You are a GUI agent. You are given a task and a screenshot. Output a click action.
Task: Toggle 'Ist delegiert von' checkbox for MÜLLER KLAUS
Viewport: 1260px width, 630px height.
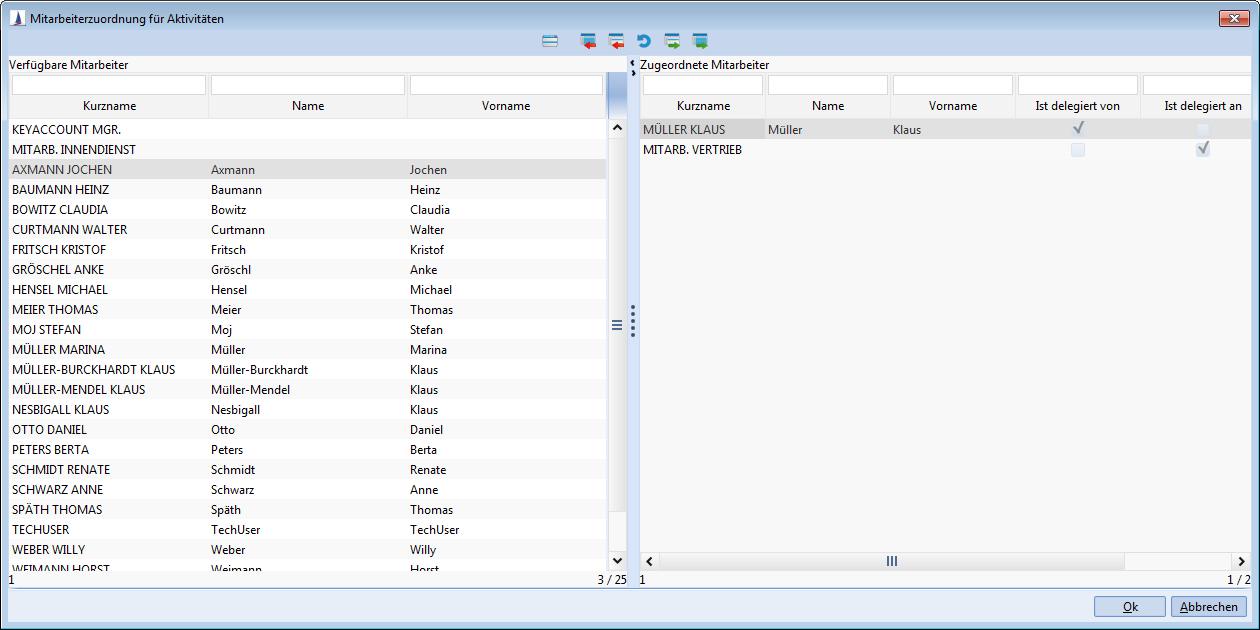1078,129
